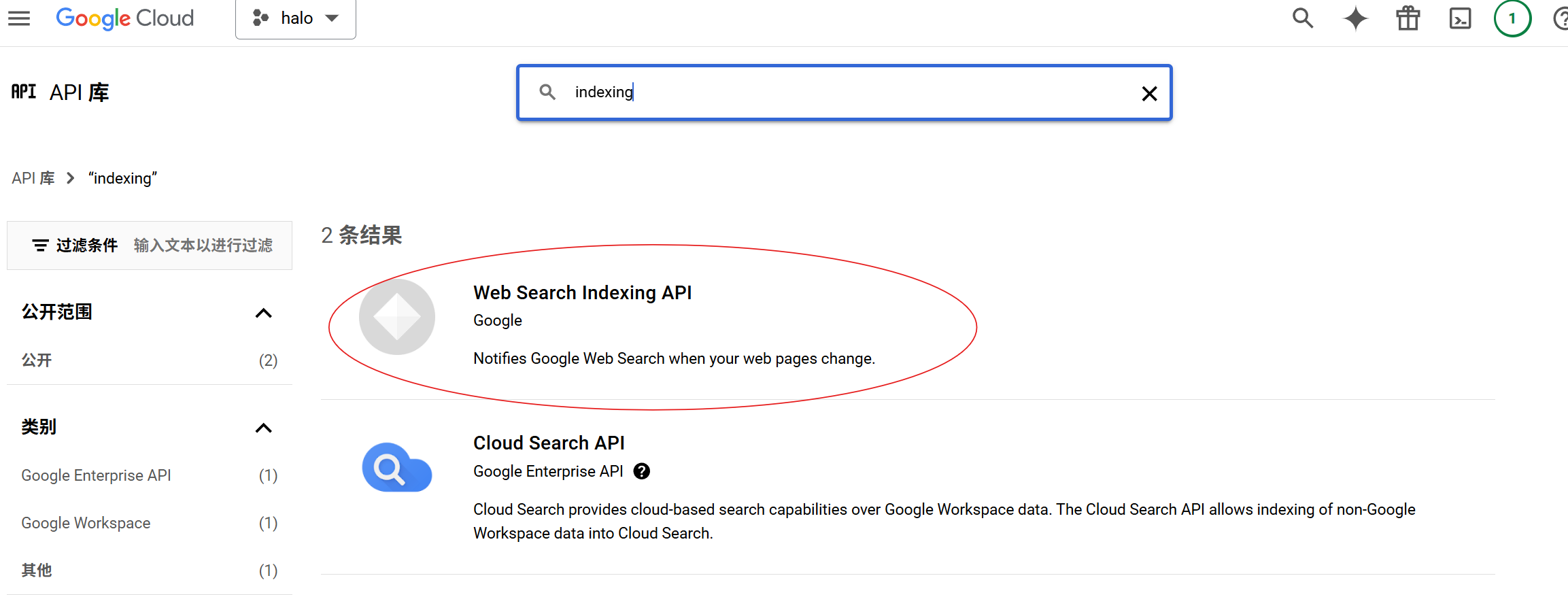This screenshot has height=595, width=1568.
Task: Click the 过滤条件 filter icon
Action: (x=40, y=245)
